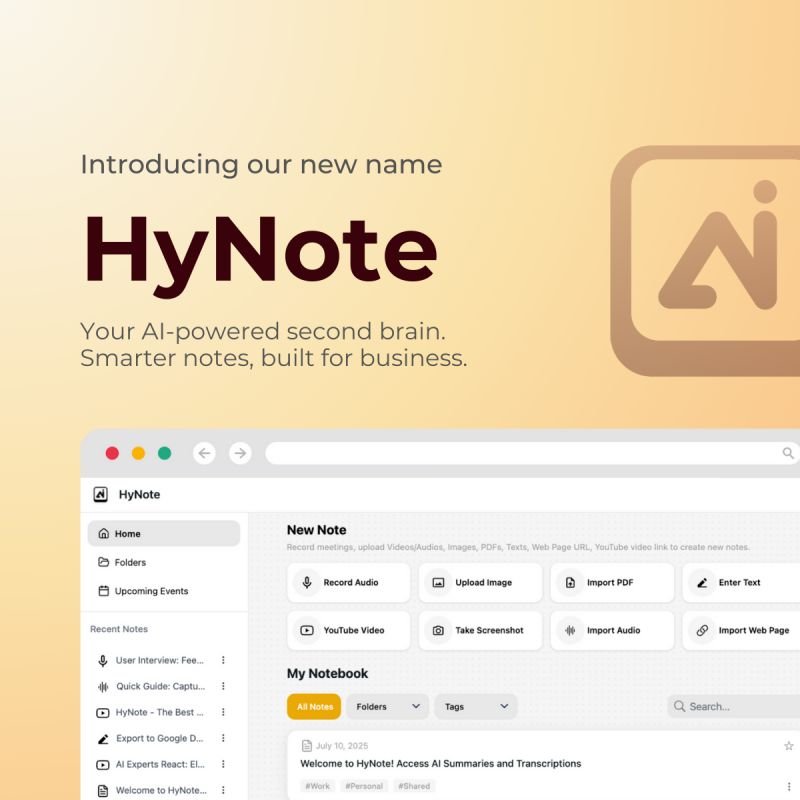Click the Take Screenshot camera icon
The width and height of the screenshot is (800, 800).
coord(438,631)
